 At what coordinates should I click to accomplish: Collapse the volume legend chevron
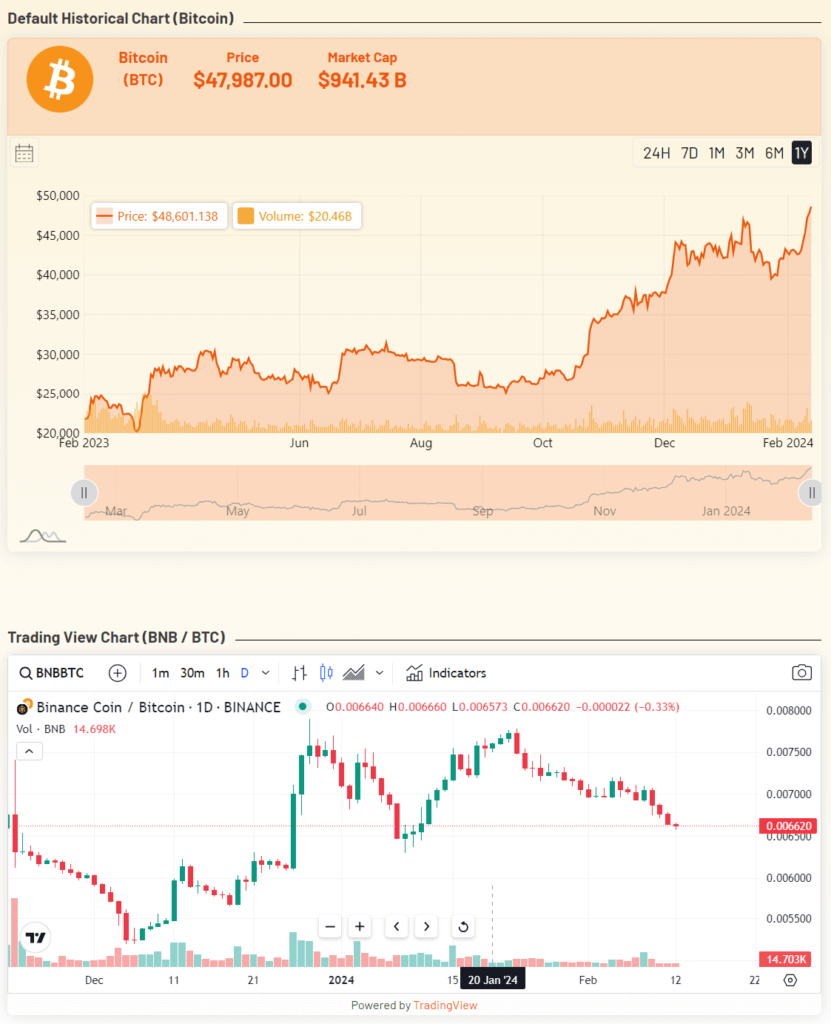click(x=28, y=750)
